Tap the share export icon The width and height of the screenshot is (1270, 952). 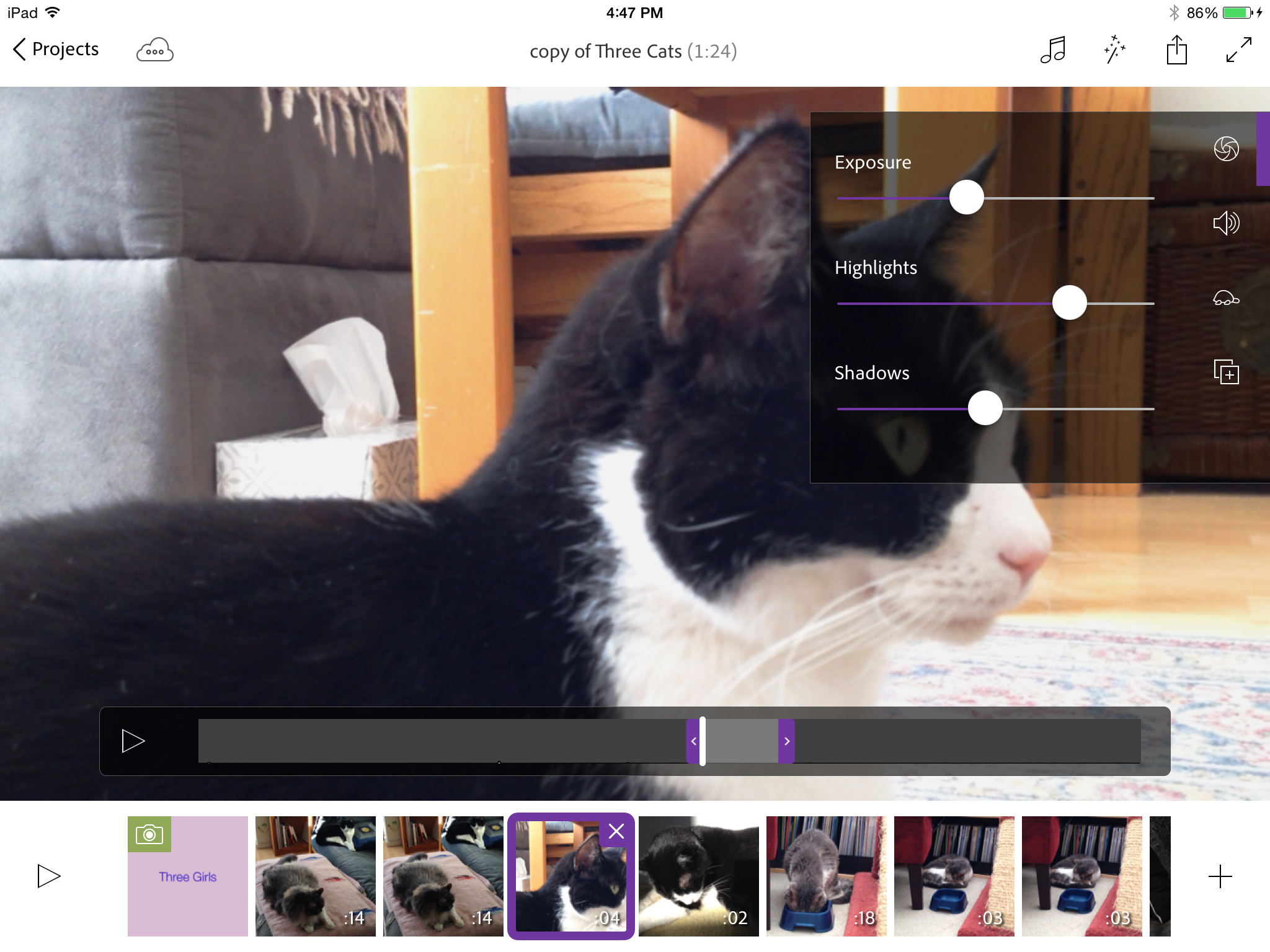[x=1176, y=50]
